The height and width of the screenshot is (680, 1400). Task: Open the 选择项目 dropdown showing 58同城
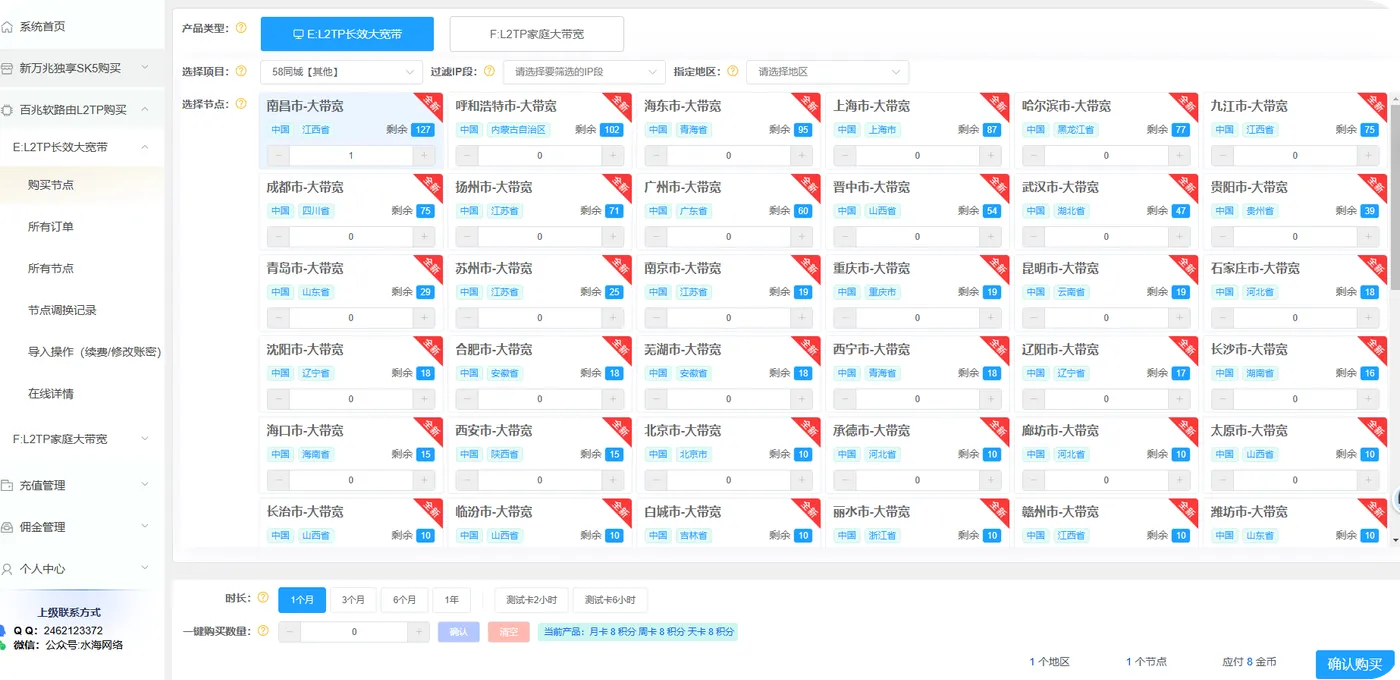click(341, 72)
